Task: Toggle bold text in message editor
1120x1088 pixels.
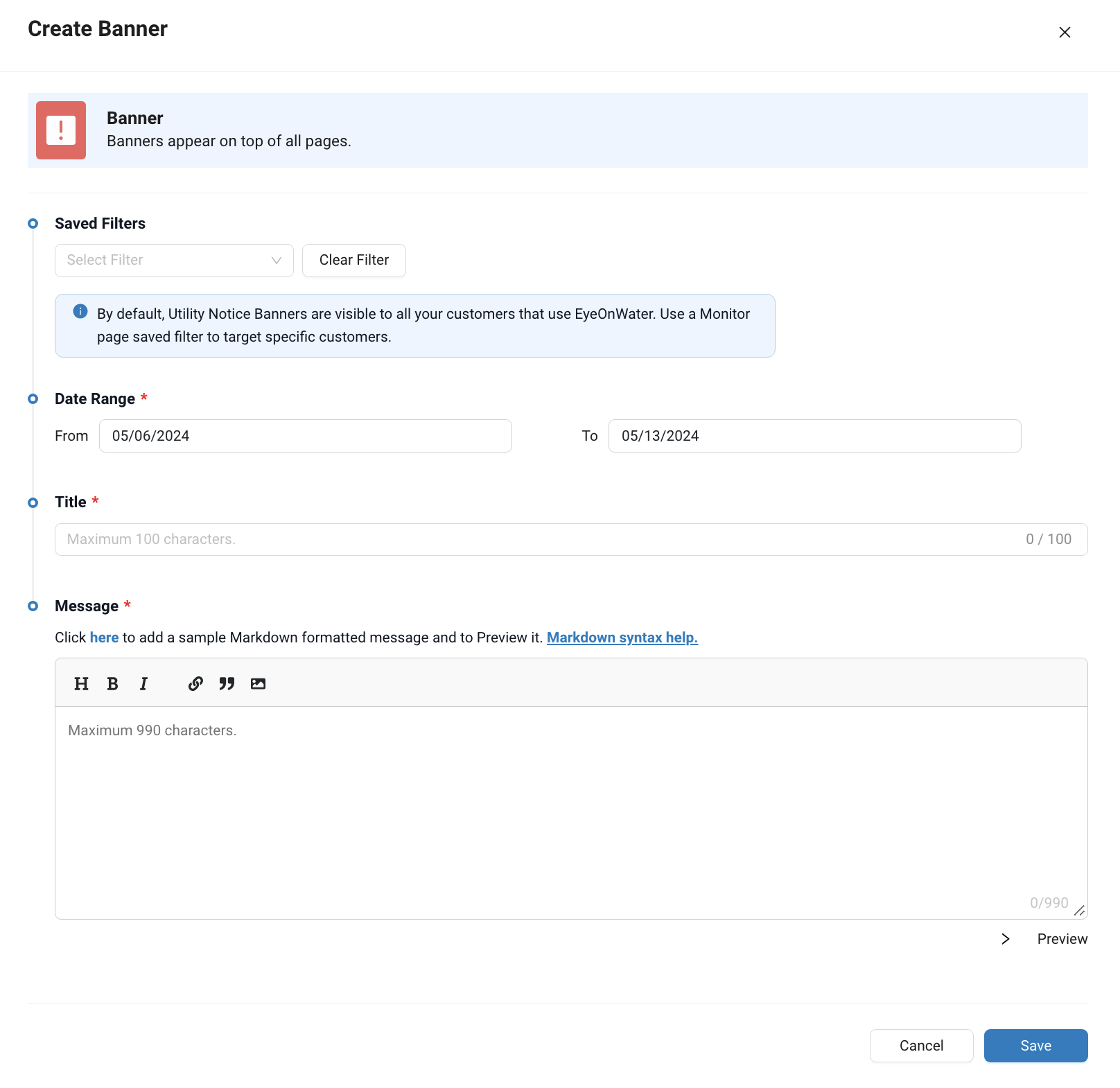Action: point(112,684)
